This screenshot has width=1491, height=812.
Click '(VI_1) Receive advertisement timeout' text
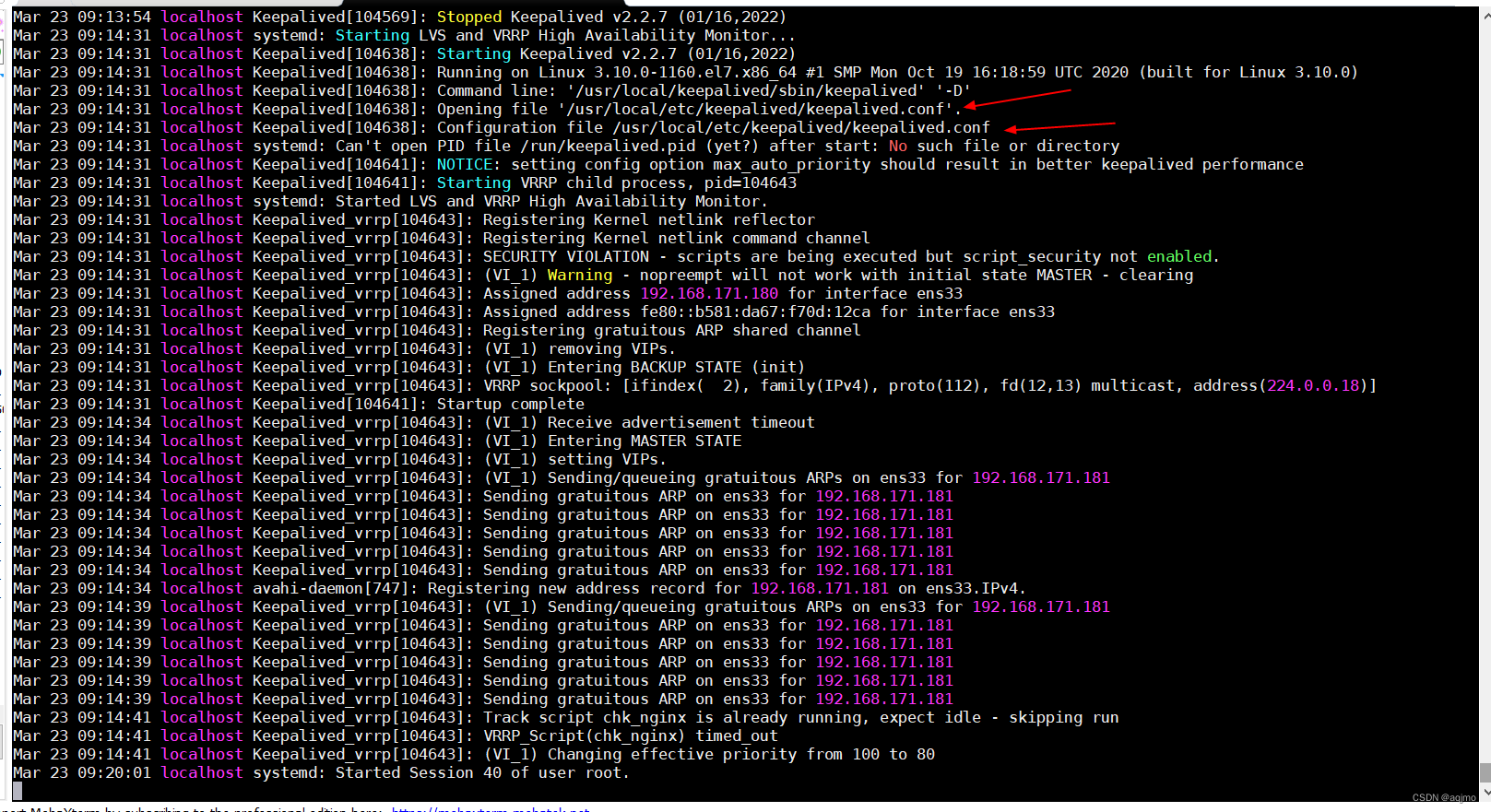[648, 422]
